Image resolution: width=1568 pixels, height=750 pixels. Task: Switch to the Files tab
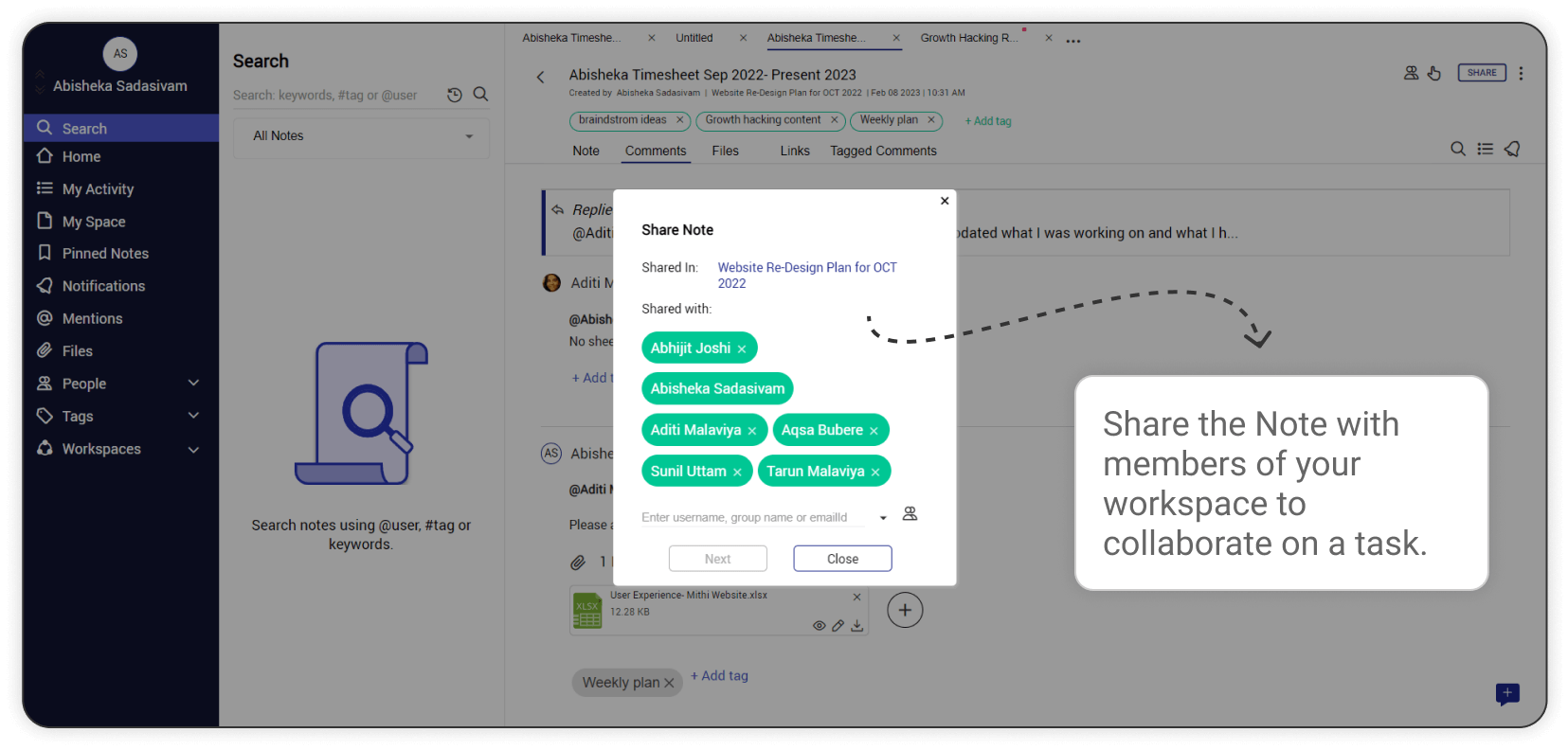pyautogui.click(x=725, y=151)
